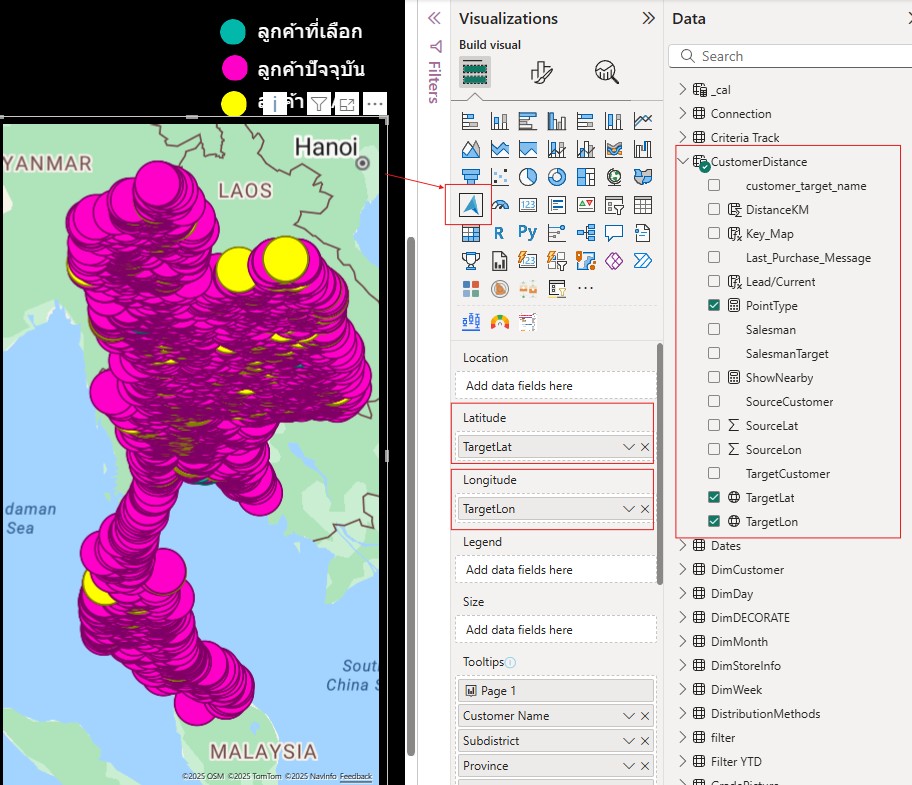The height and width of the screenshot is (785, 912).
Task: Collapse the CustomerDistance table
Action: coord(684,161)
